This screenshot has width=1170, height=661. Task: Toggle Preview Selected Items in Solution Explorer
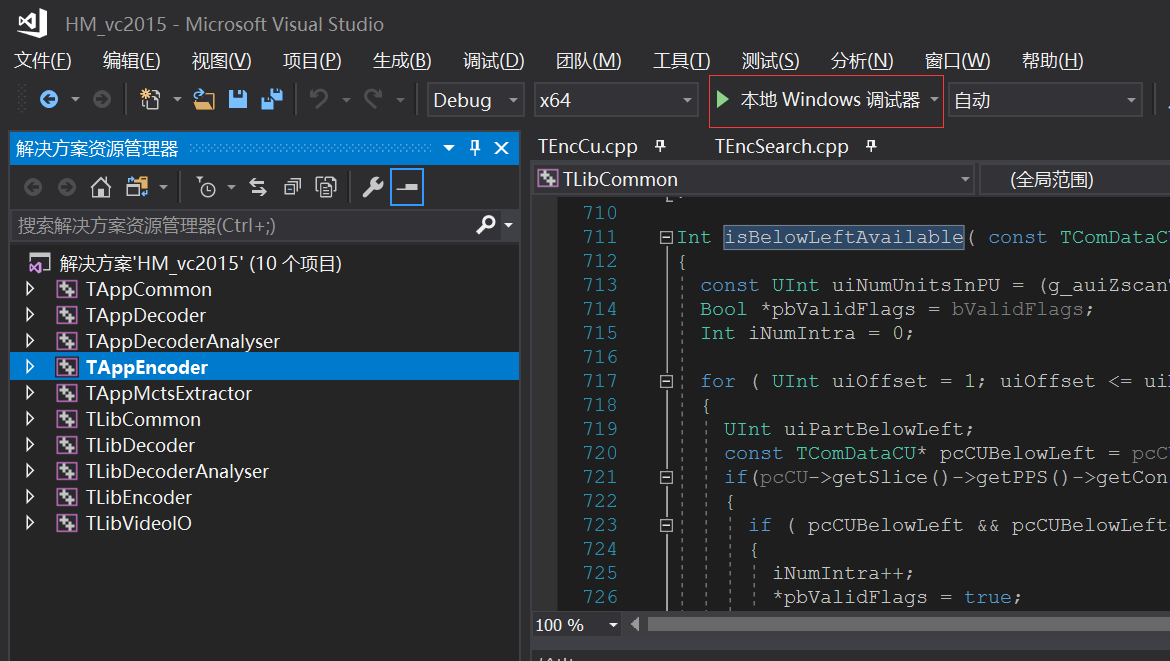coord(407,187)
